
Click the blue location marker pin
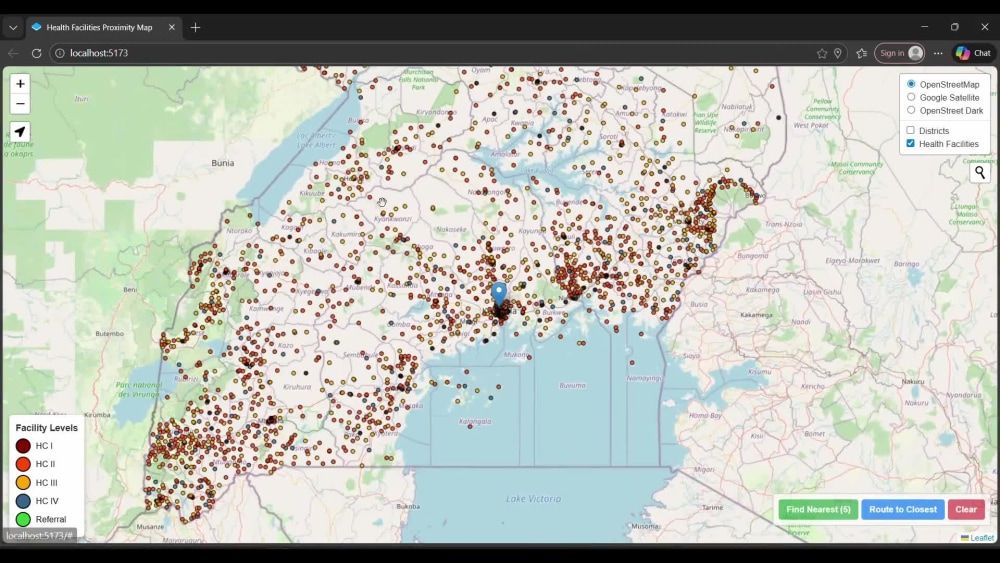(499, 294)
